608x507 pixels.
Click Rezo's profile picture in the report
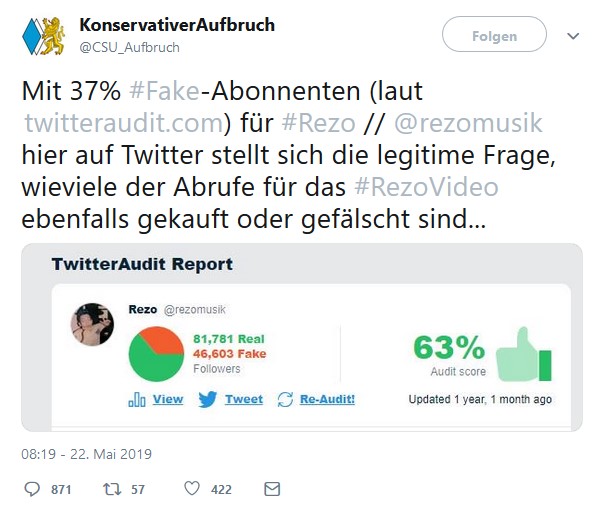tap(92, 324)
